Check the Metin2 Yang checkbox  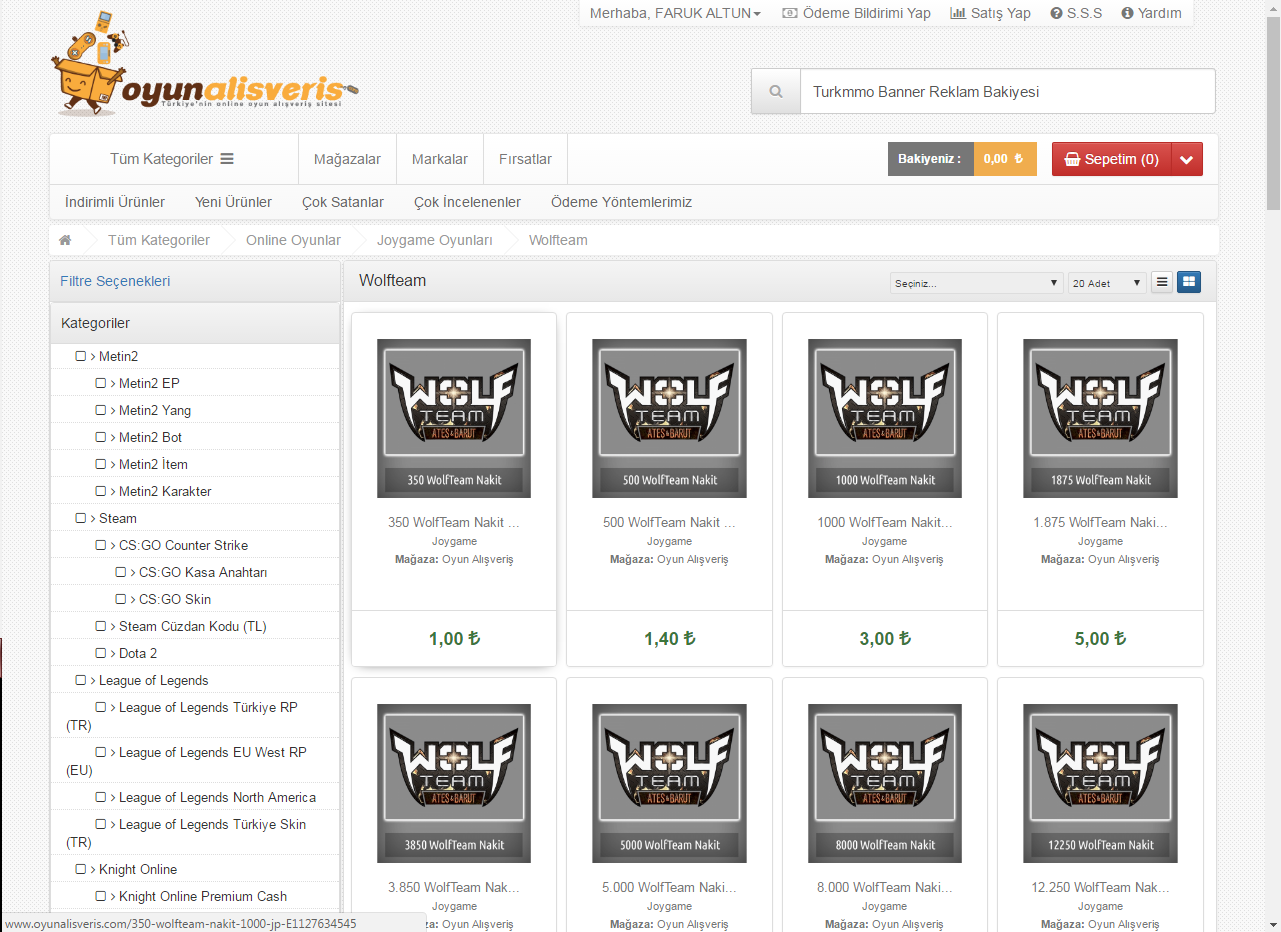(101, 410)
